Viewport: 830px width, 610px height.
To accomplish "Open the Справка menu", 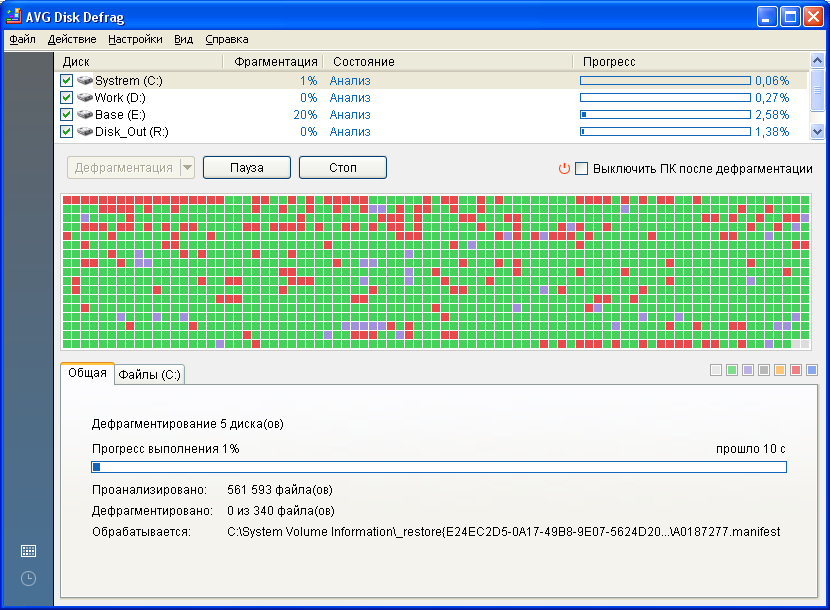I will coord(227,39).
